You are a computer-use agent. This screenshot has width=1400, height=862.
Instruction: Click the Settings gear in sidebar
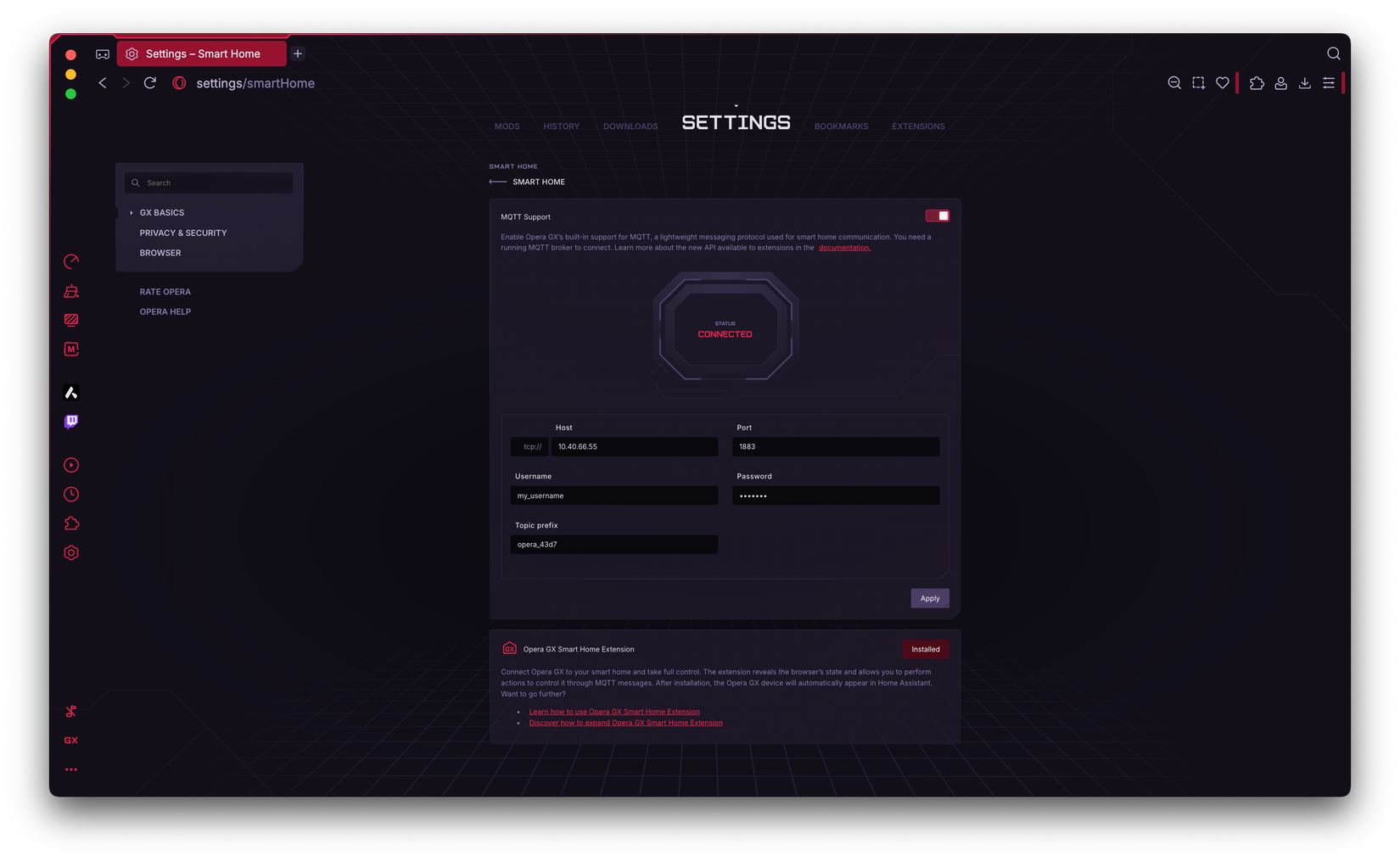(x=71, y=552)
